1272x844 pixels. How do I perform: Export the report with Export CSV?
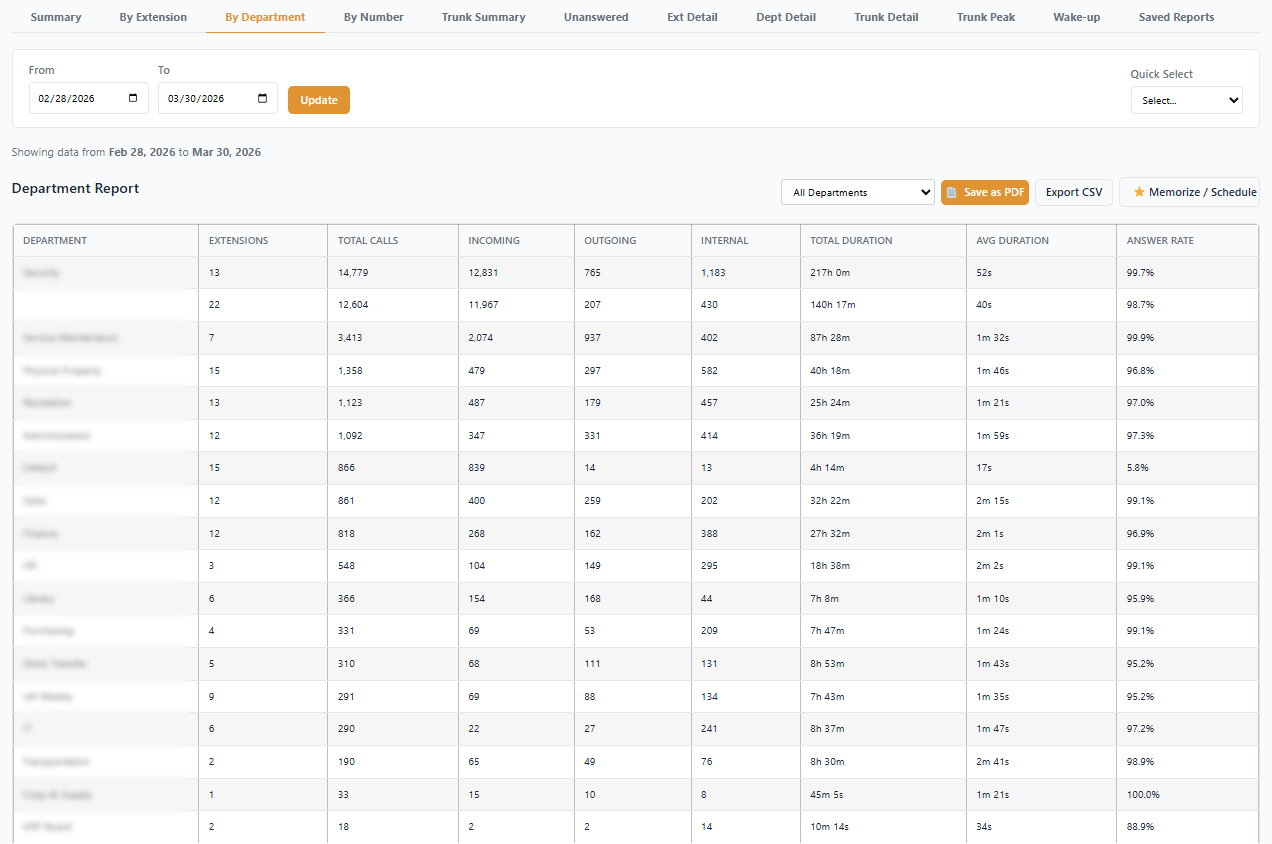point(1073,192)
